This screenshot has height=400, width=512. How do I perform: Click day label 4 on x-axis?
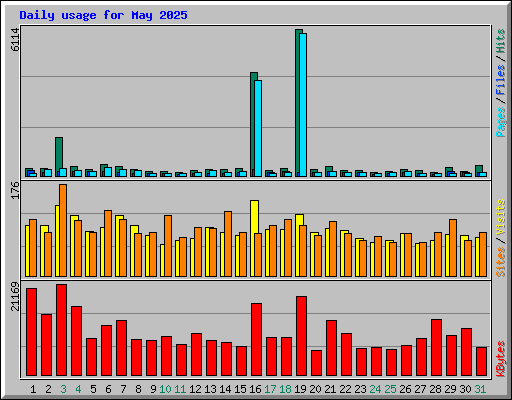[x=78, y=389]
